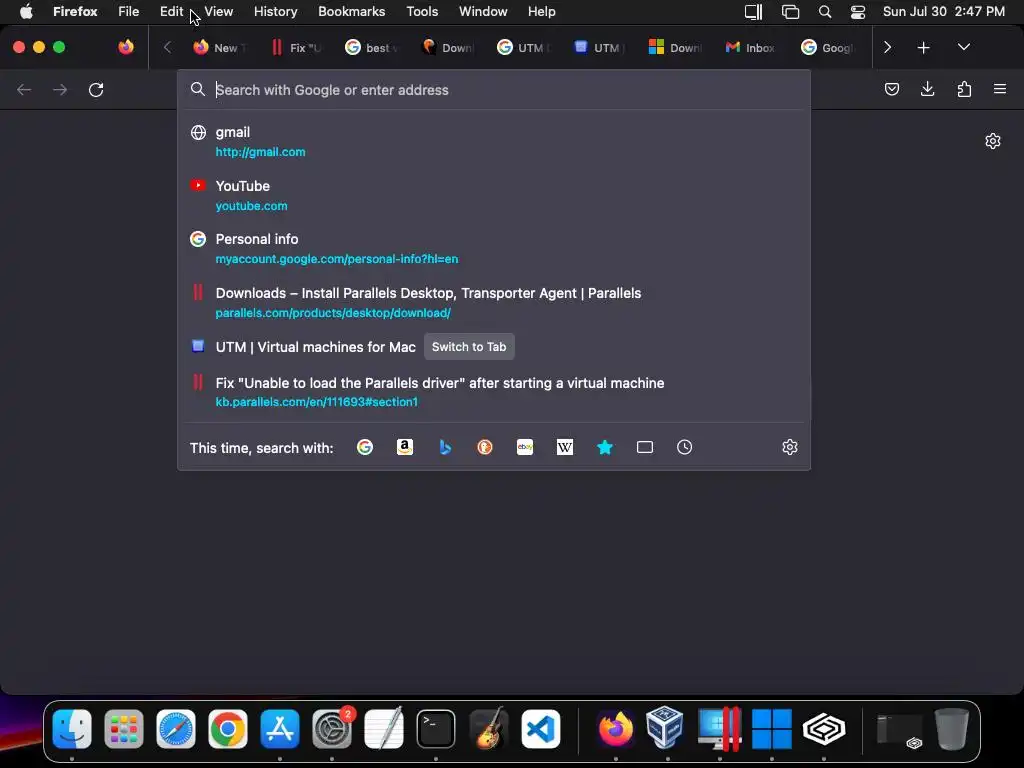
Task: Focus the Search with Google address field
Action: 494,90
